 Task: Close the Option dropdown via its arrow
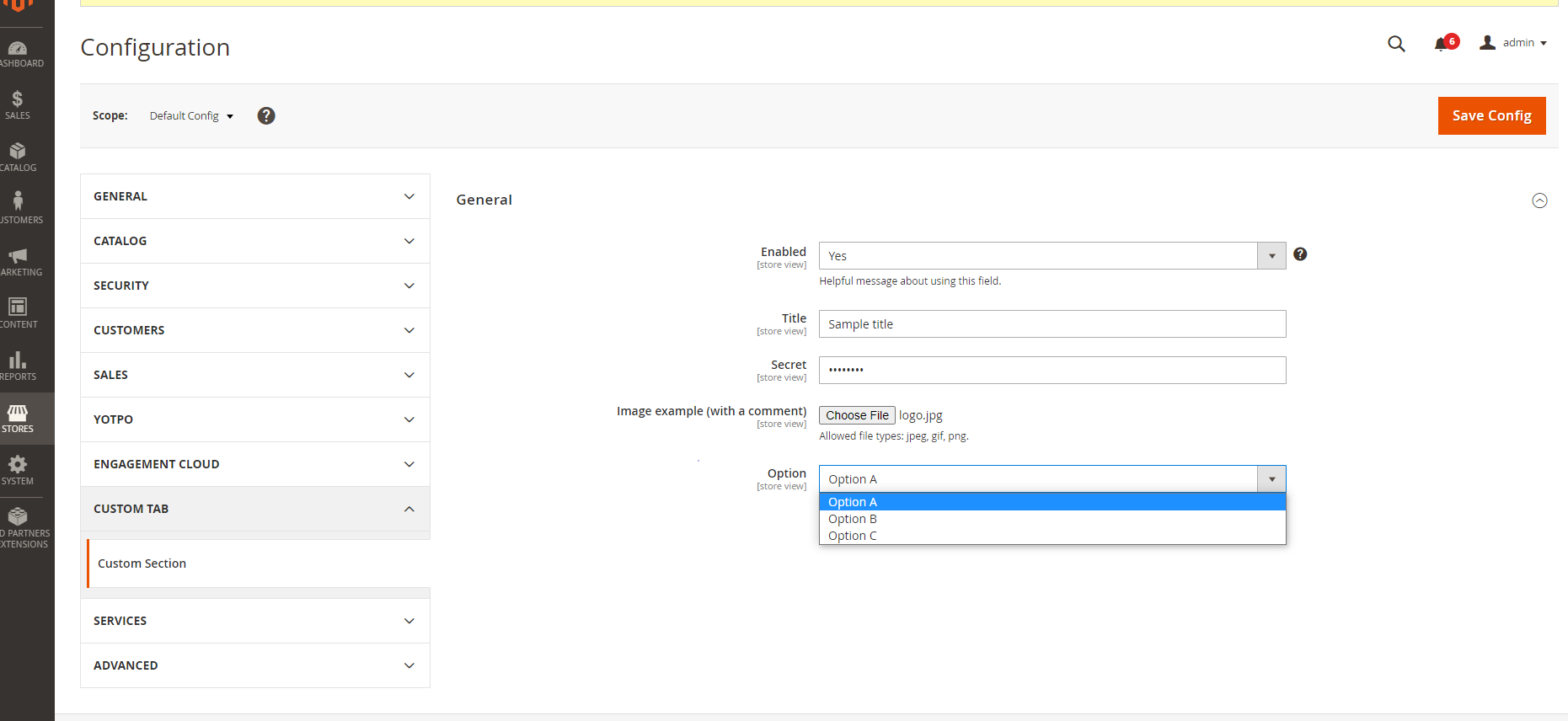tap(1271, 479)
